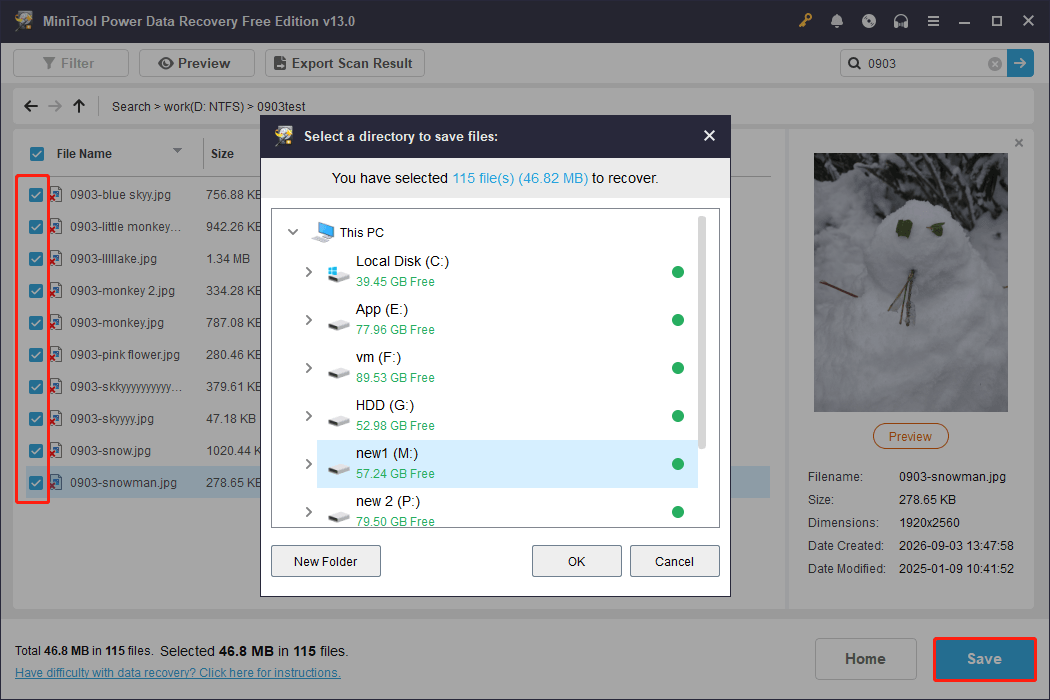Click Export Scan Result

[345, 63]
